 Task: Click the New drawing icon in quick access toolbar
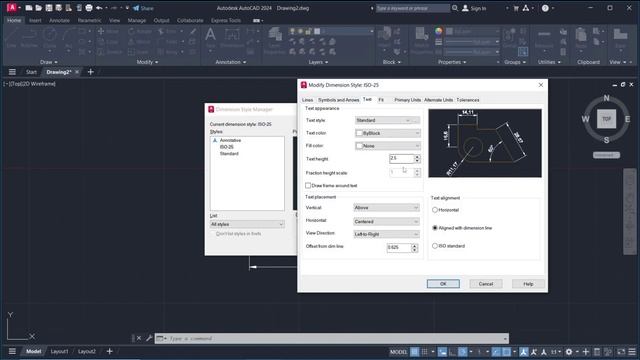pyautogui.click(x=29, y=8)
